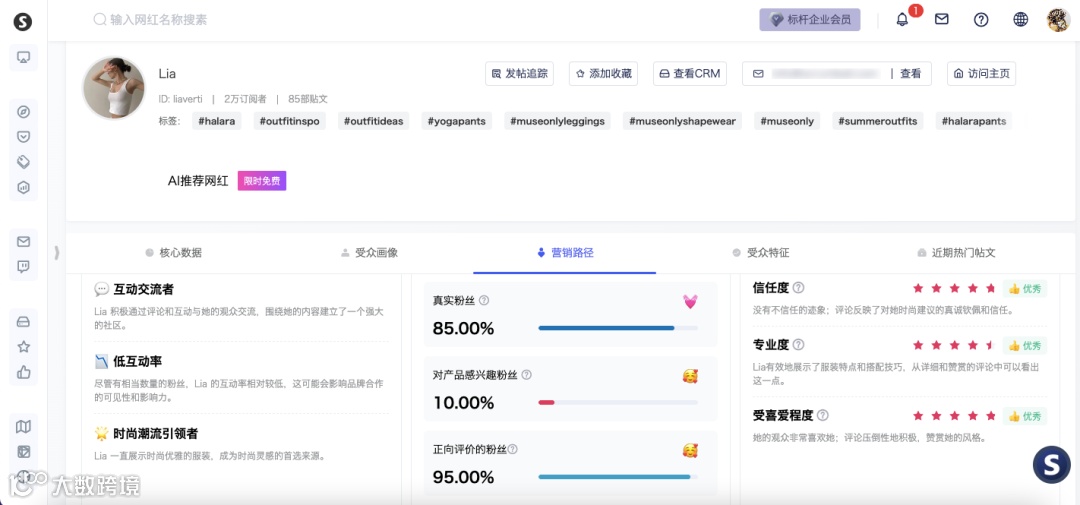Open the Twitch chat sidebar icon

pos(23,267)
